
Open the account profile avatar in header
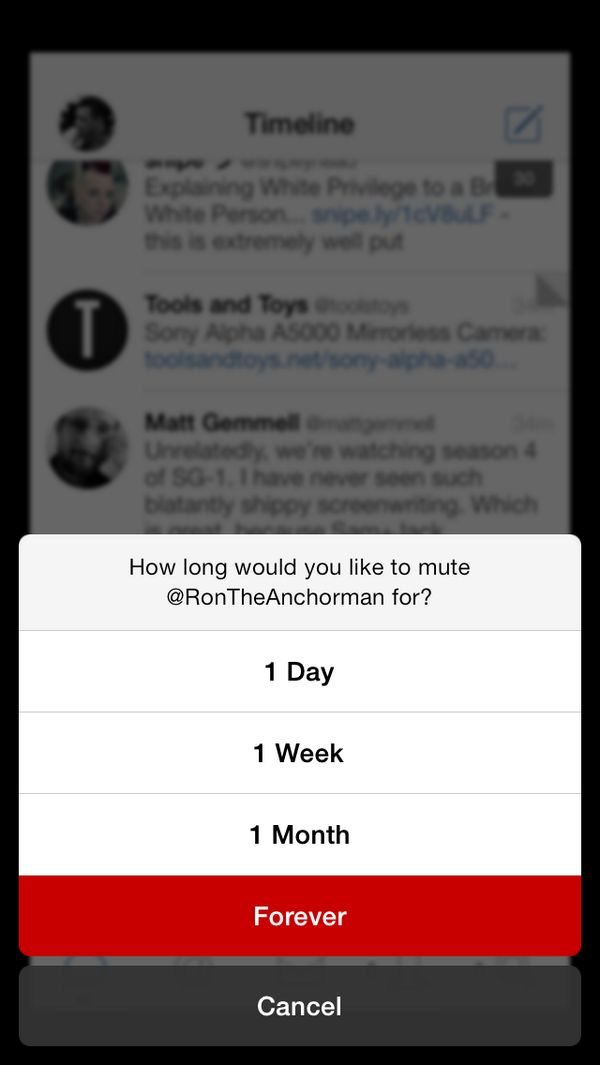pos(87,124)
